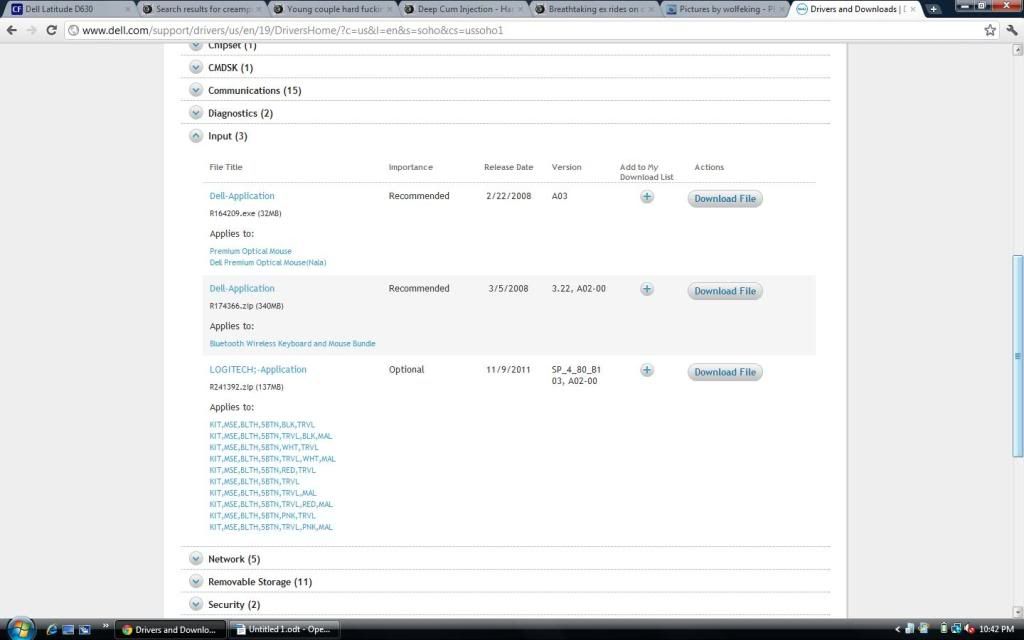Screen dimensions: 1024x640
Task: Launch Internet Explorer from Quick Launch
Action: [52, 630]
